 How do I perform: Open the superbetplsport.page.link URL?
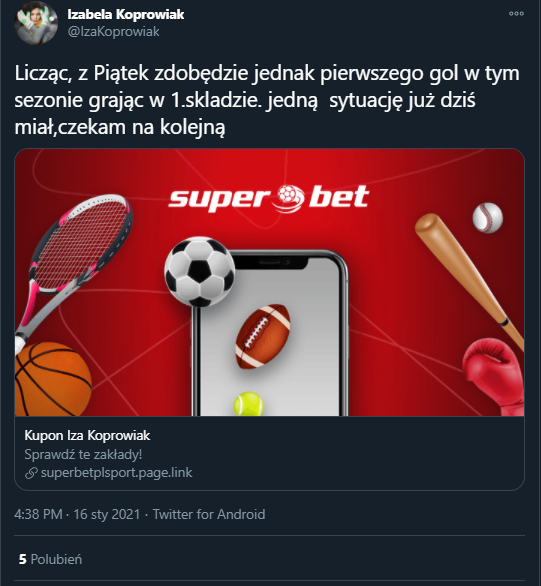117,473
